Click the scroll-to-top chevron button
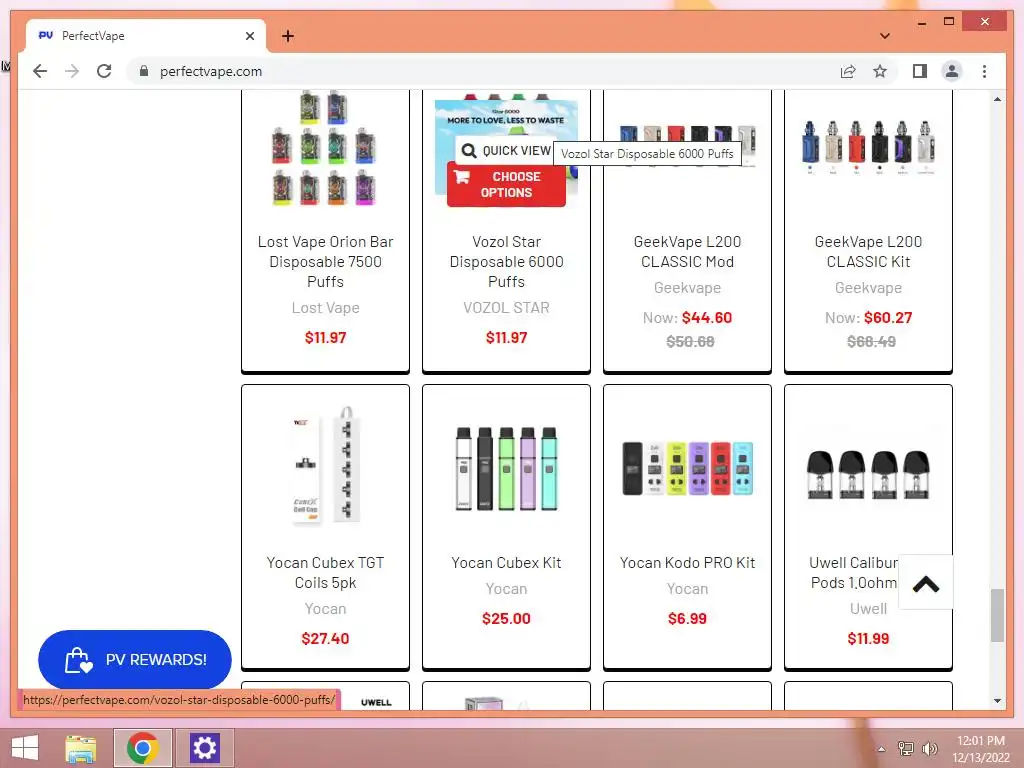The width and height of the screenshot is (1024, 768). click(925, 583)
